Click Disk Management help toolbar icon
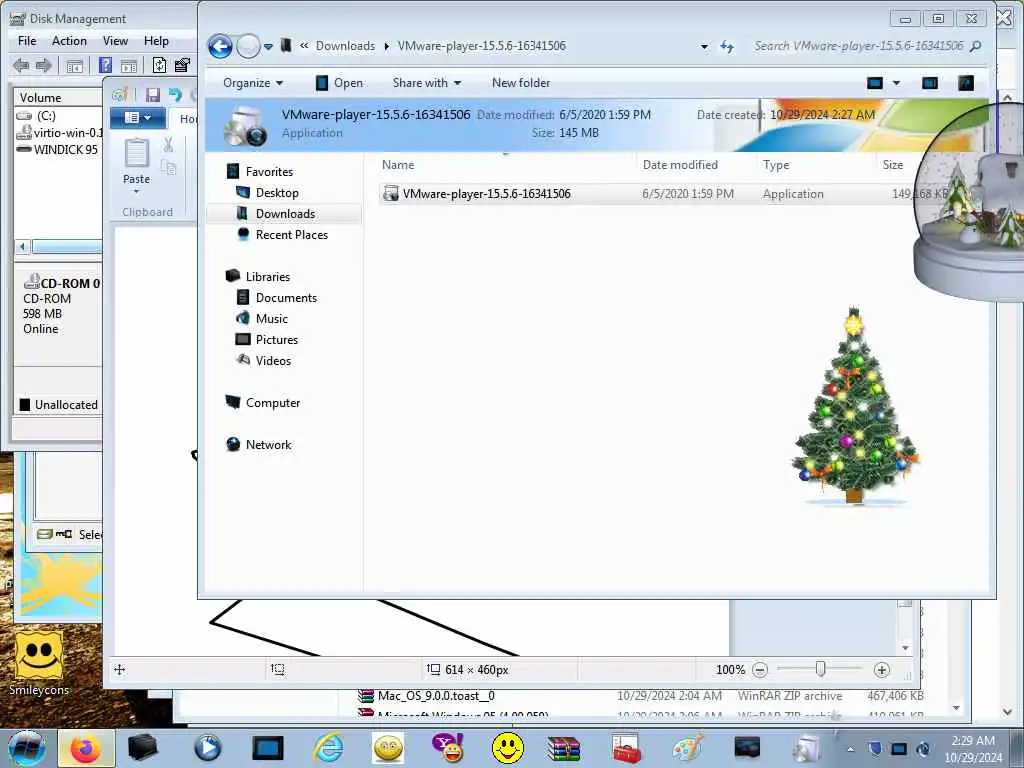Image resolution: width=1024 pixels, height=768 pixels. (105, 65)
